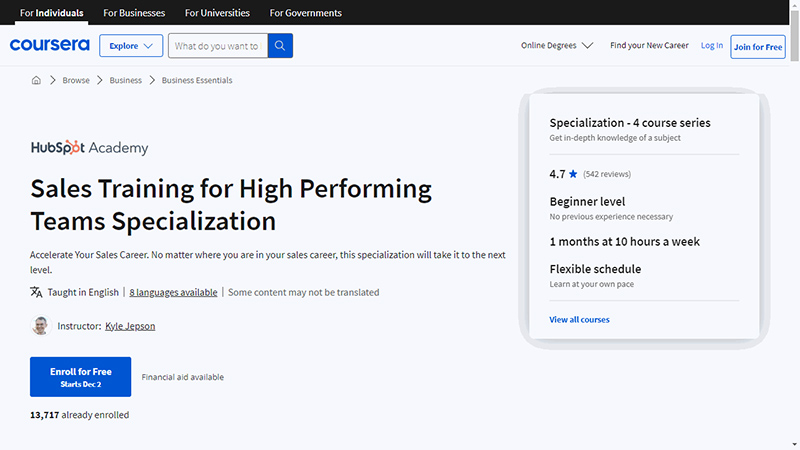This screenshot has height=450, width=800.
Task: Open the View all courses link
Action: coord(579,320)
